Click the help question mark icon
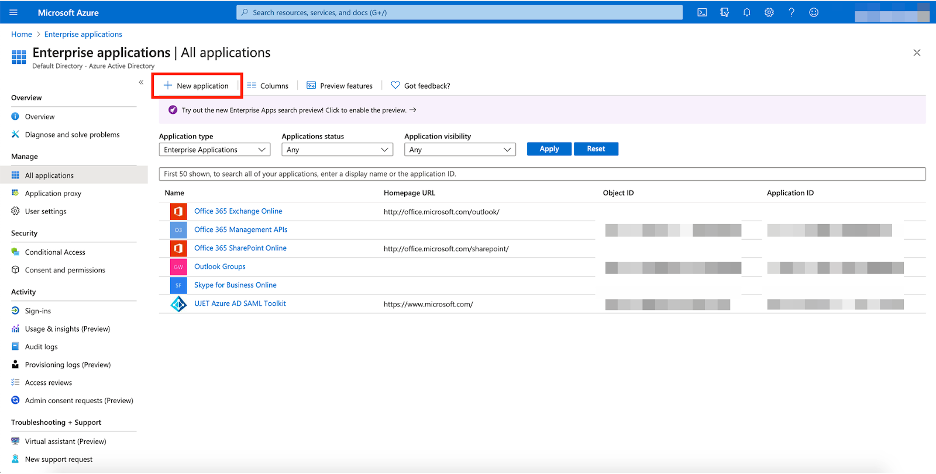The image size is (936, 474). 791,12
